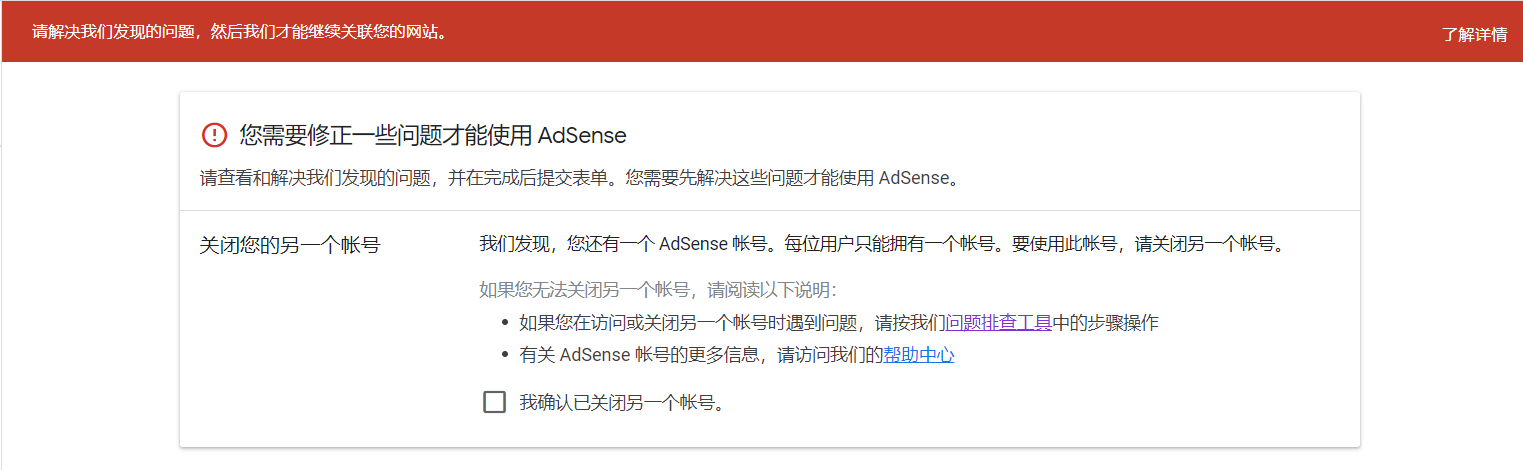Image resolution: width=1523 pixels, height=470 pixels.
Task: Click the label 我确认已关闭另一个帐号。
Action: point(621,403)
